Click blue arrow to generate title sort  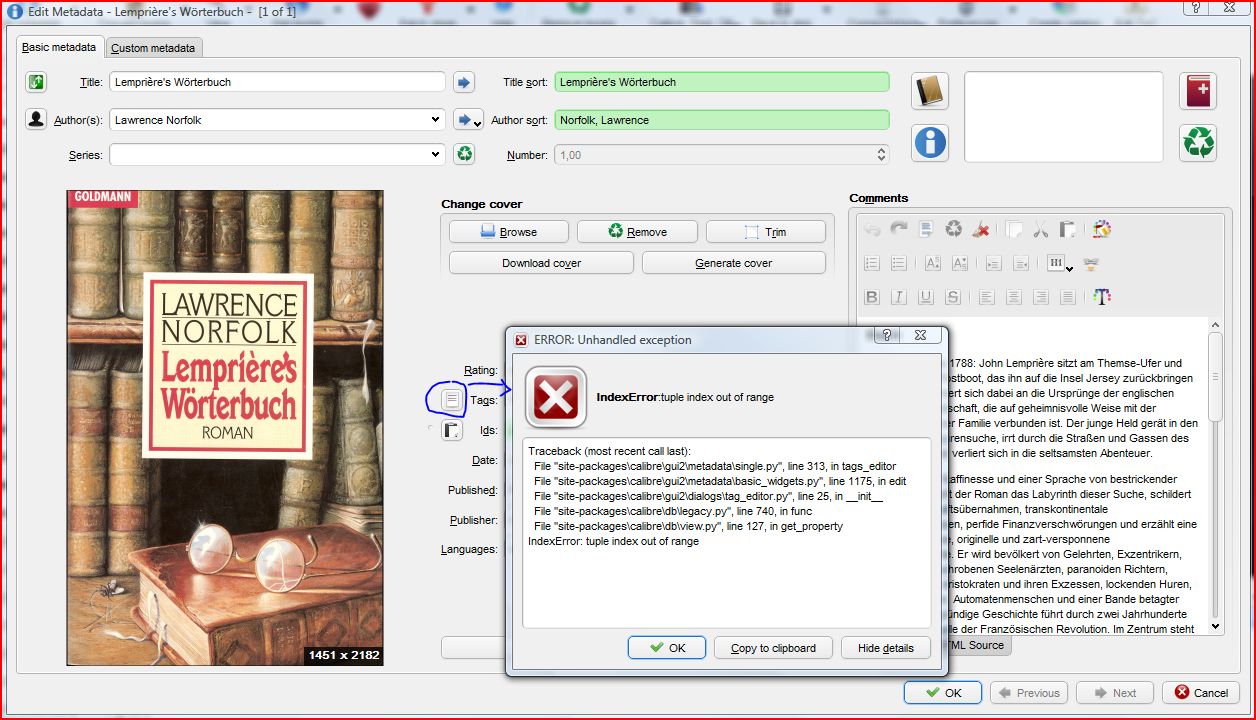(x=464, y=82)
